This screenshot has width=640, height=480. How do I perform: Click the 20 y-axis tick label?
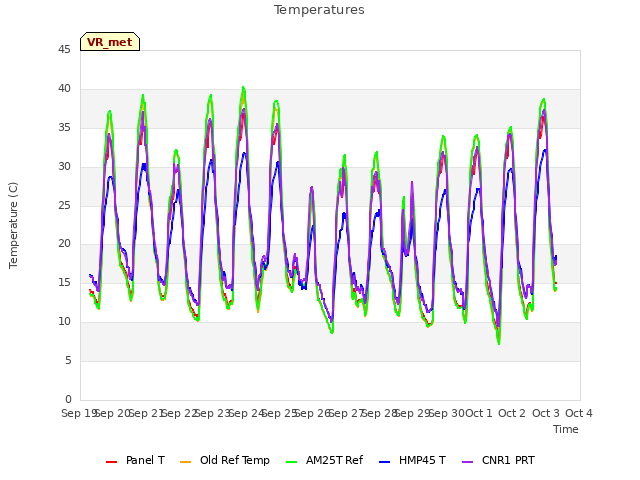click(64, 244)
